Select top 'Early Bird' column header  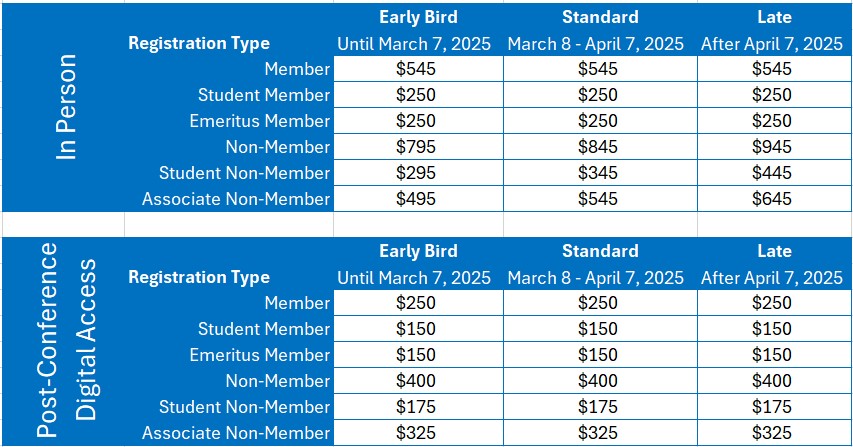[x=418, y=17]
